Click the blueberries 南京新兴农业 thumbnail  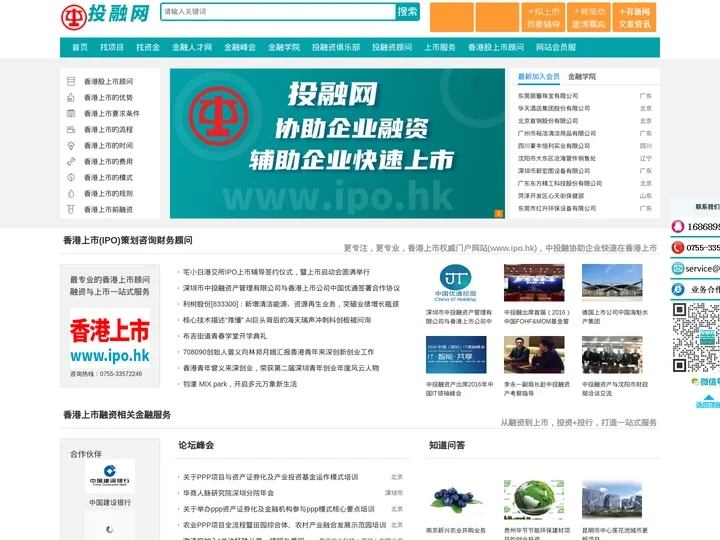(456, 500)
